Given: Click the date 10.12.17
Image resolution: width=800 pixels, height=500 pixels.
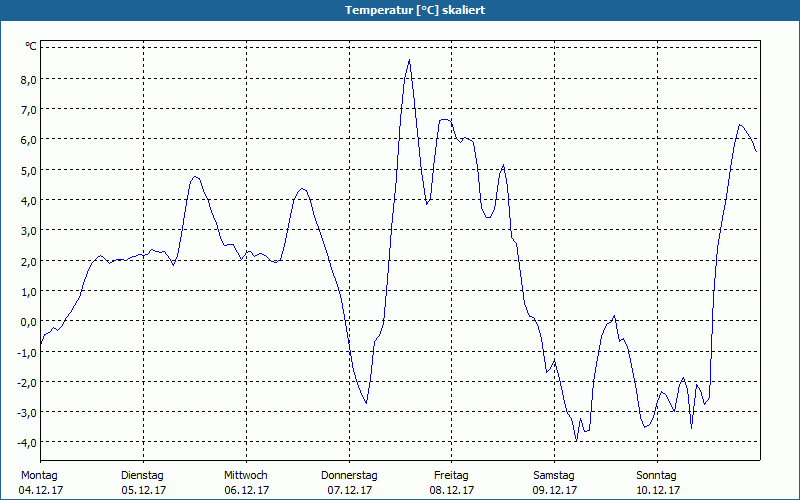Looking at the screenshot, I should (x=658, y=490).
